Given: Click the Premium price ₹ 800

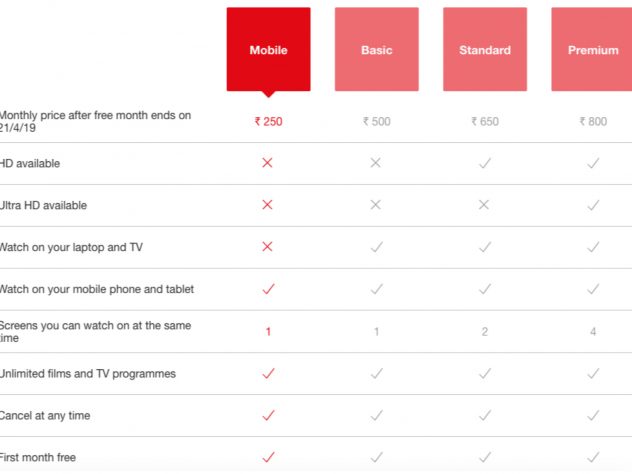Looking at the screenshot, I should (x=593, y=121).
